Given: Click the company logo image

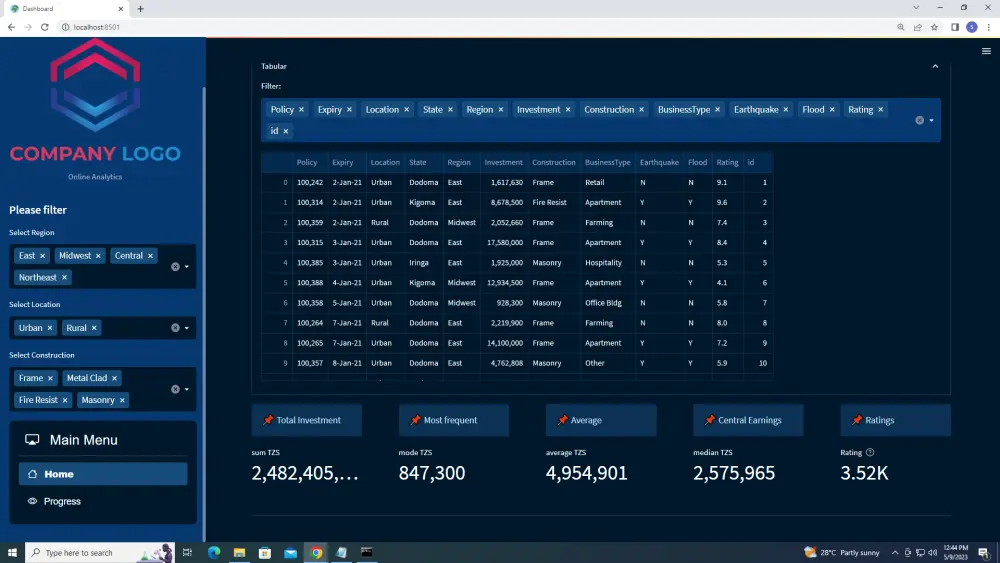Looking at the screenshot, I should (95, 101).
